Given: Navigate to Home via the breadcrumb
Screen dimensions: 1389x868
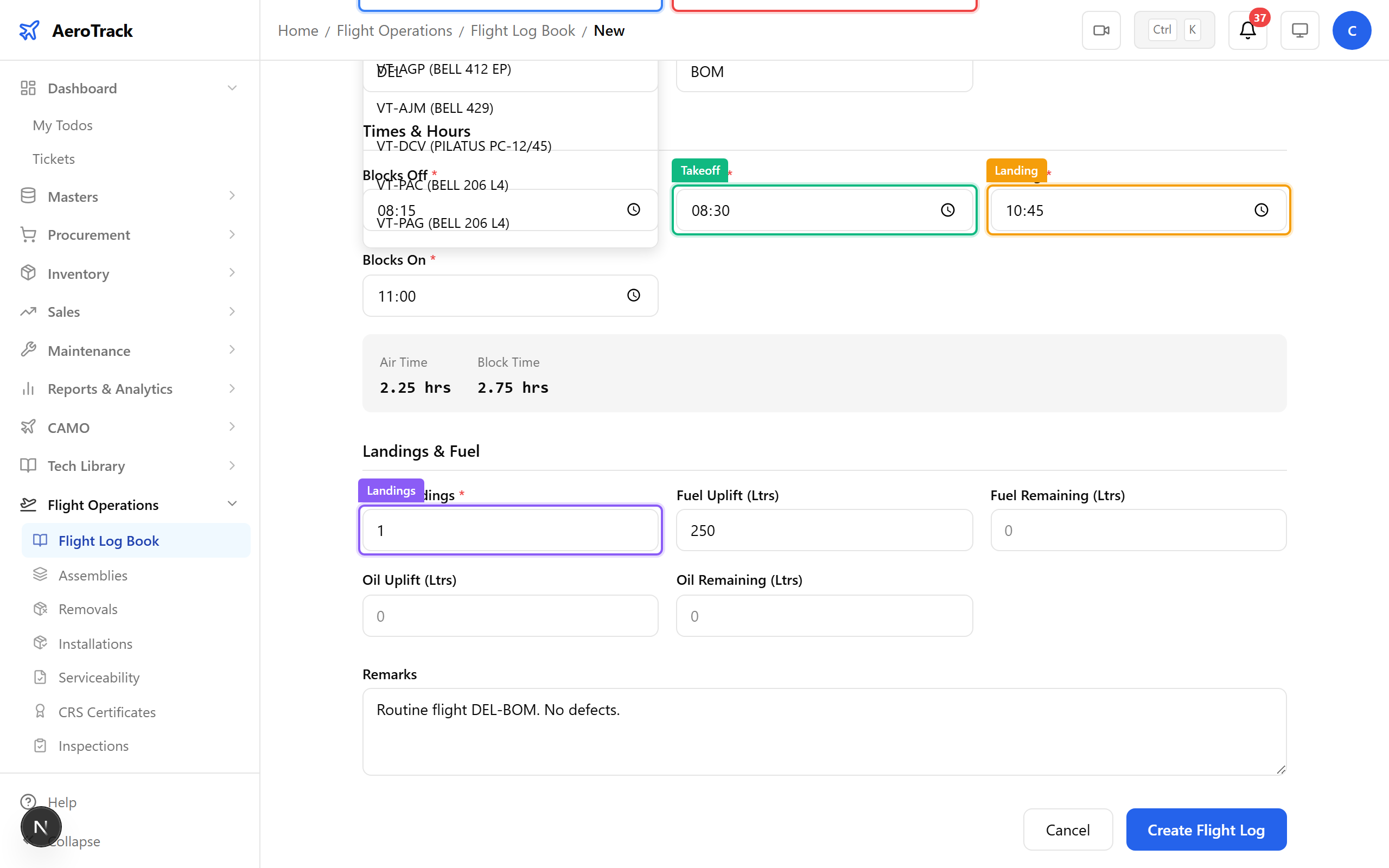Looking at the screenshot, I should (297, 30).
